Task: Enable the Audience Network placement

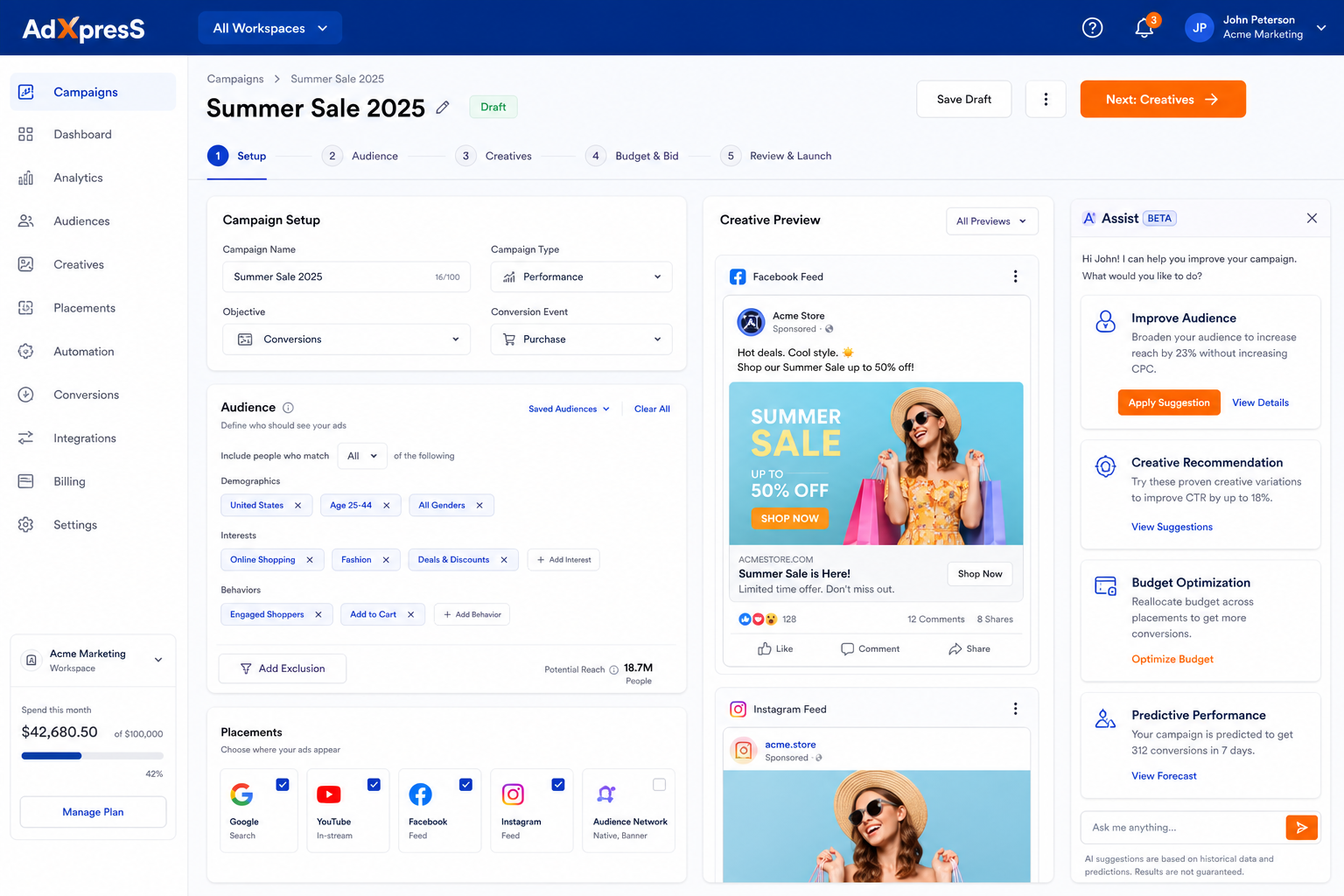Action: coord(659,785)
